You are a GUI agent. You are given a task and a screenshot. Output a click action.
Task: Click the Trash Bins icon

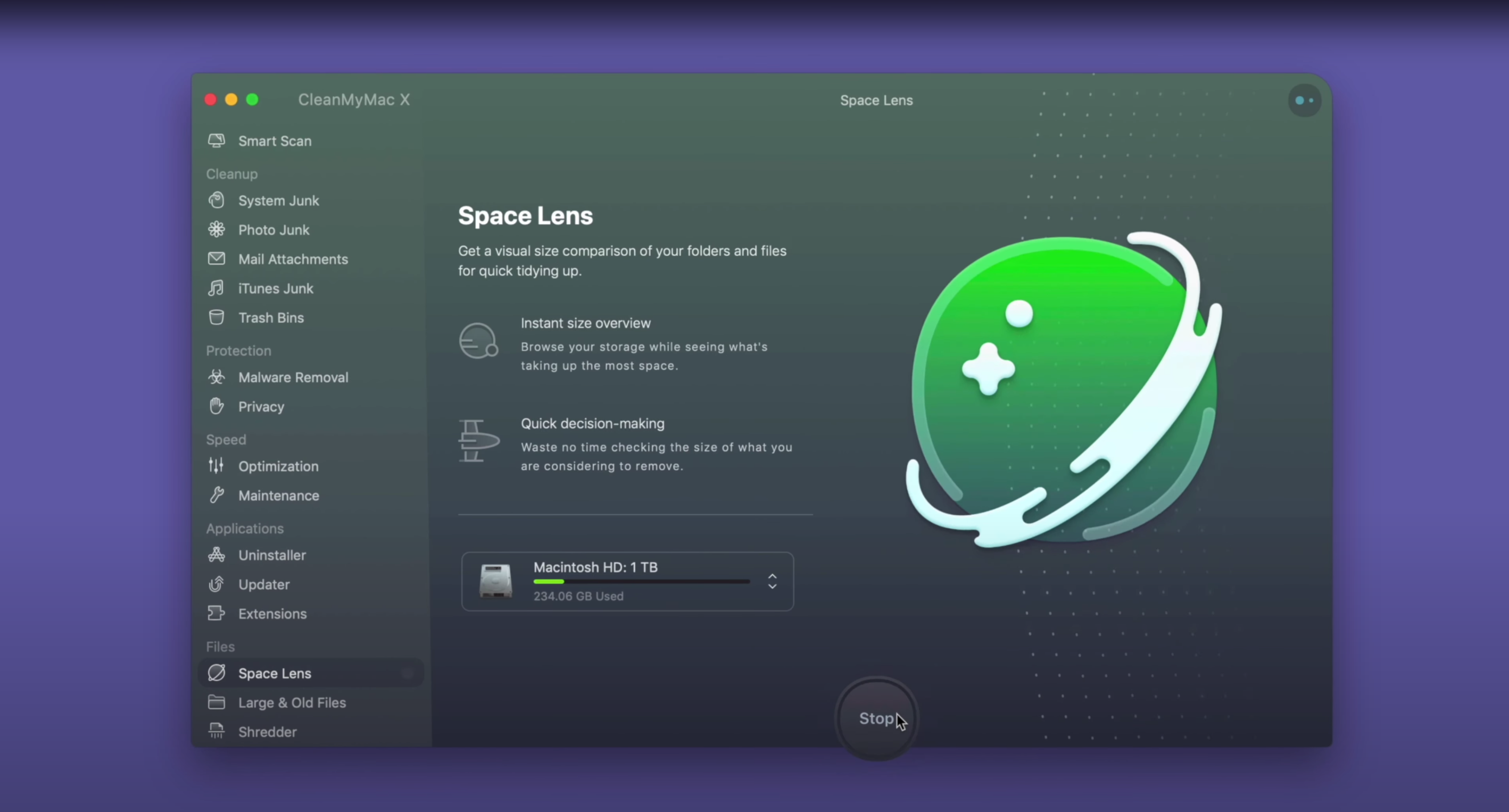tap(216, 317)
